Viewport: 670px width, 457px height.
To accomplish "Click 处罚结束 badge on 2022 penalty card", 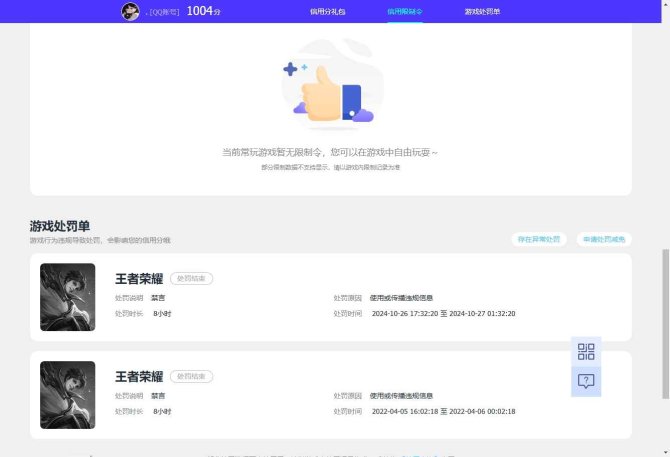I will pyautogui.click(x=191, y=376).
